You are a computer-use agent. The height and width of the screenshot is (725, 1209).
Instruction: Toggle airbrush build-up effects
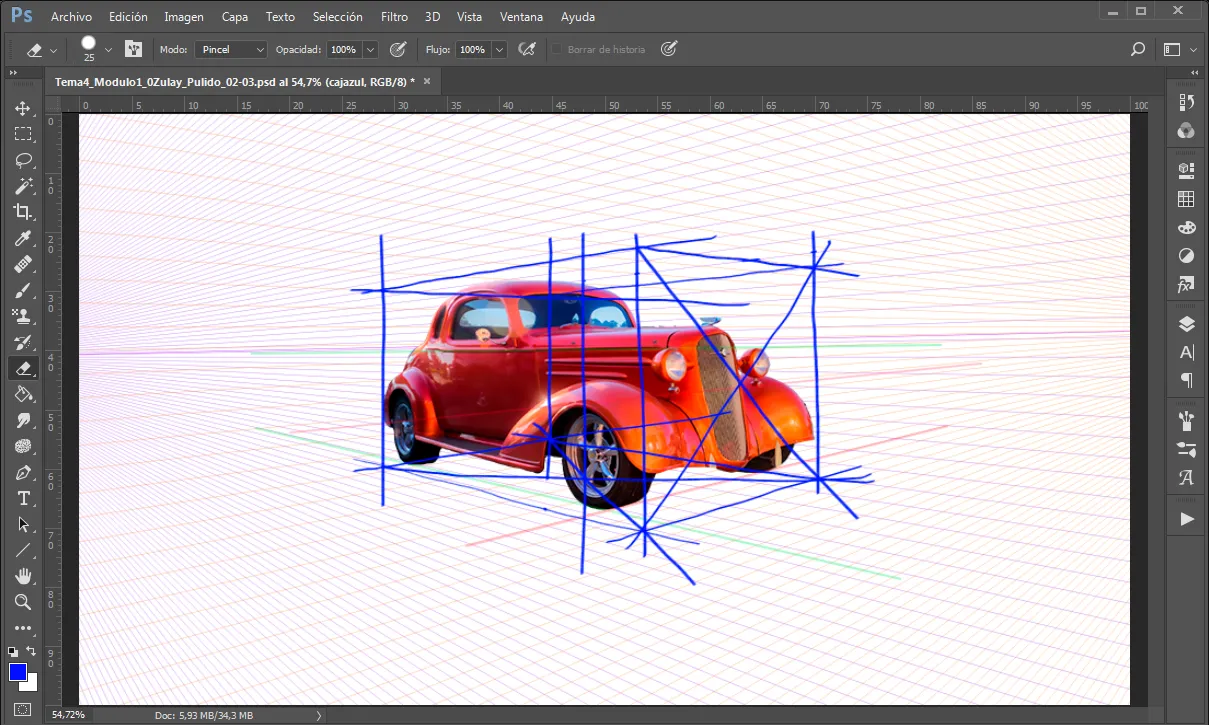527,49
